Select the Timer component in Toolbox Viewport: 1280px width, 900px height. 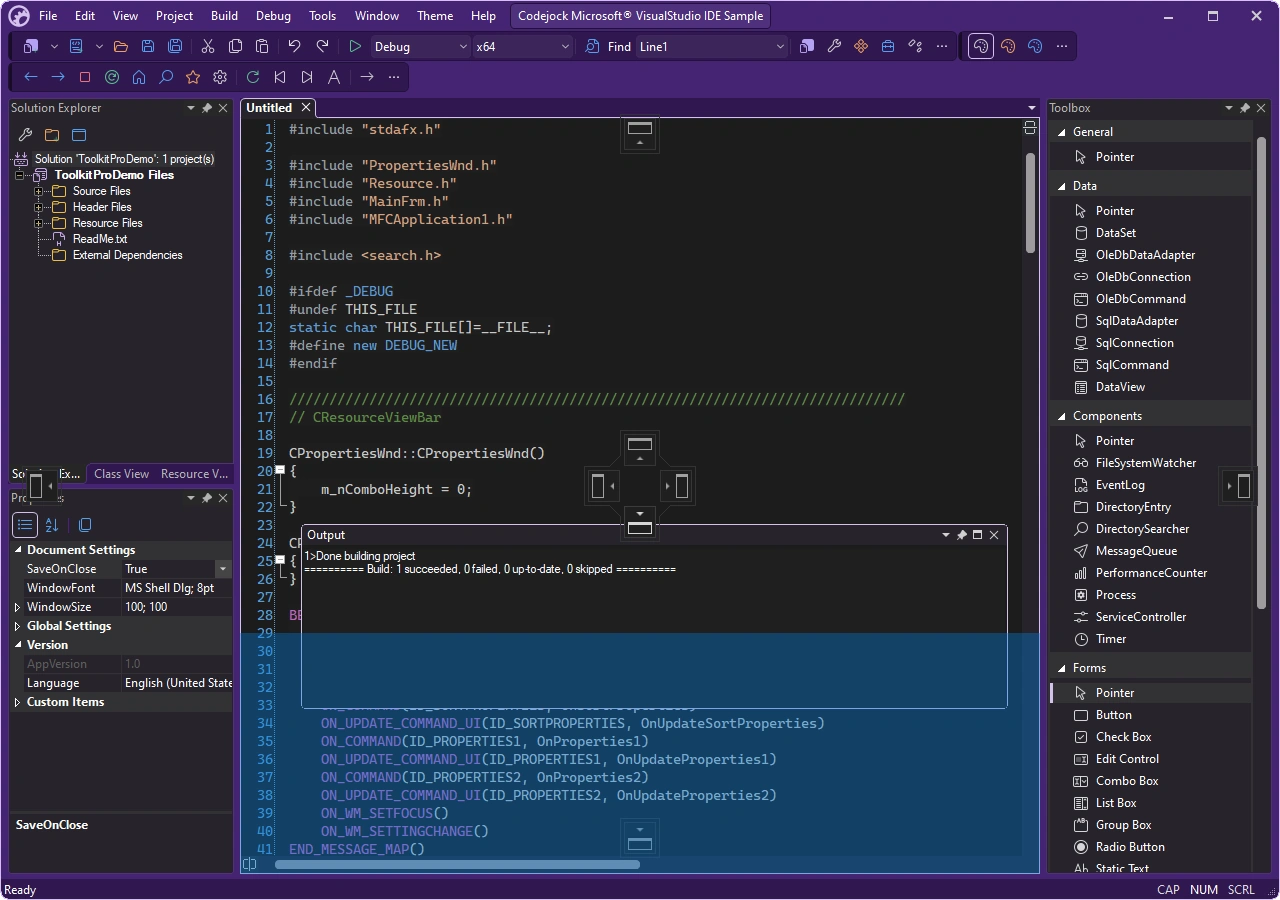pos(1111,639)
